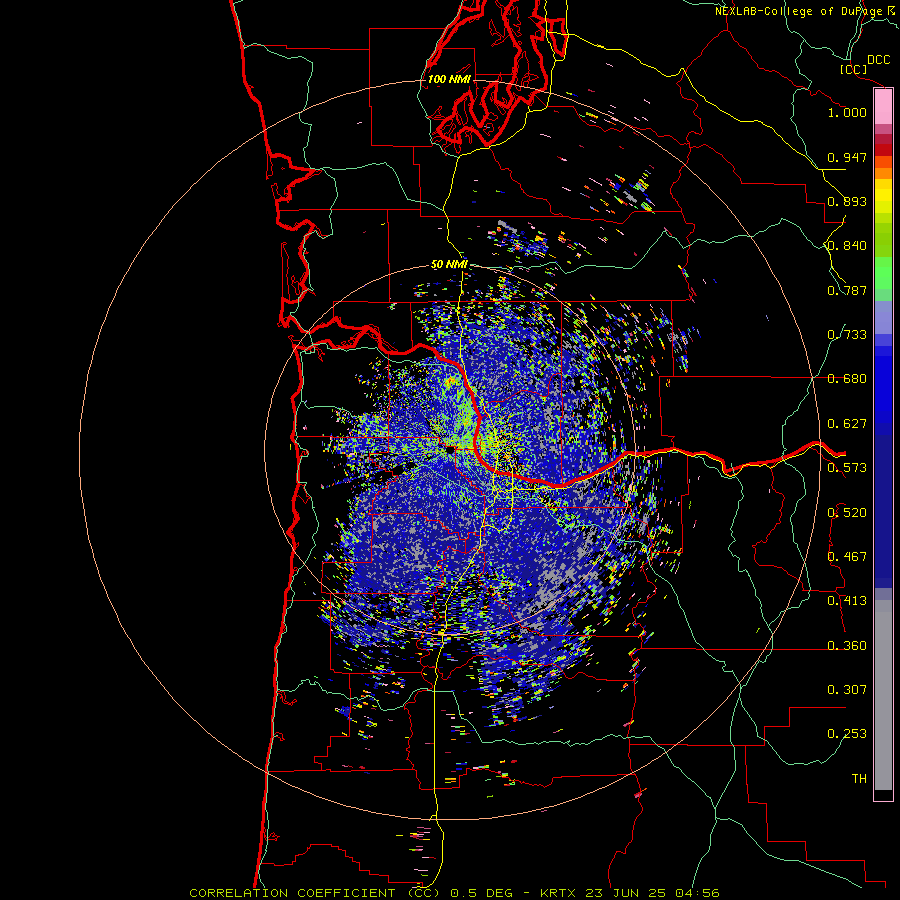Select the 0.627 scale value
The height and width of the screenshot is (900, 900).
coord(847,424)
